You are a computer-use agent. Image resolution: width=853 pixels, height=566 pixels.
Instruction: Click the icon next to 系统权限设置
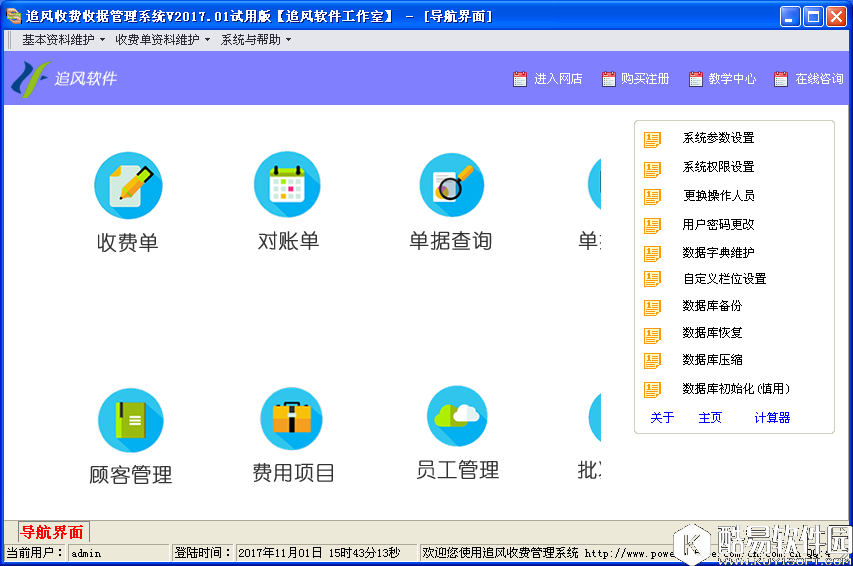coord(652,169)
